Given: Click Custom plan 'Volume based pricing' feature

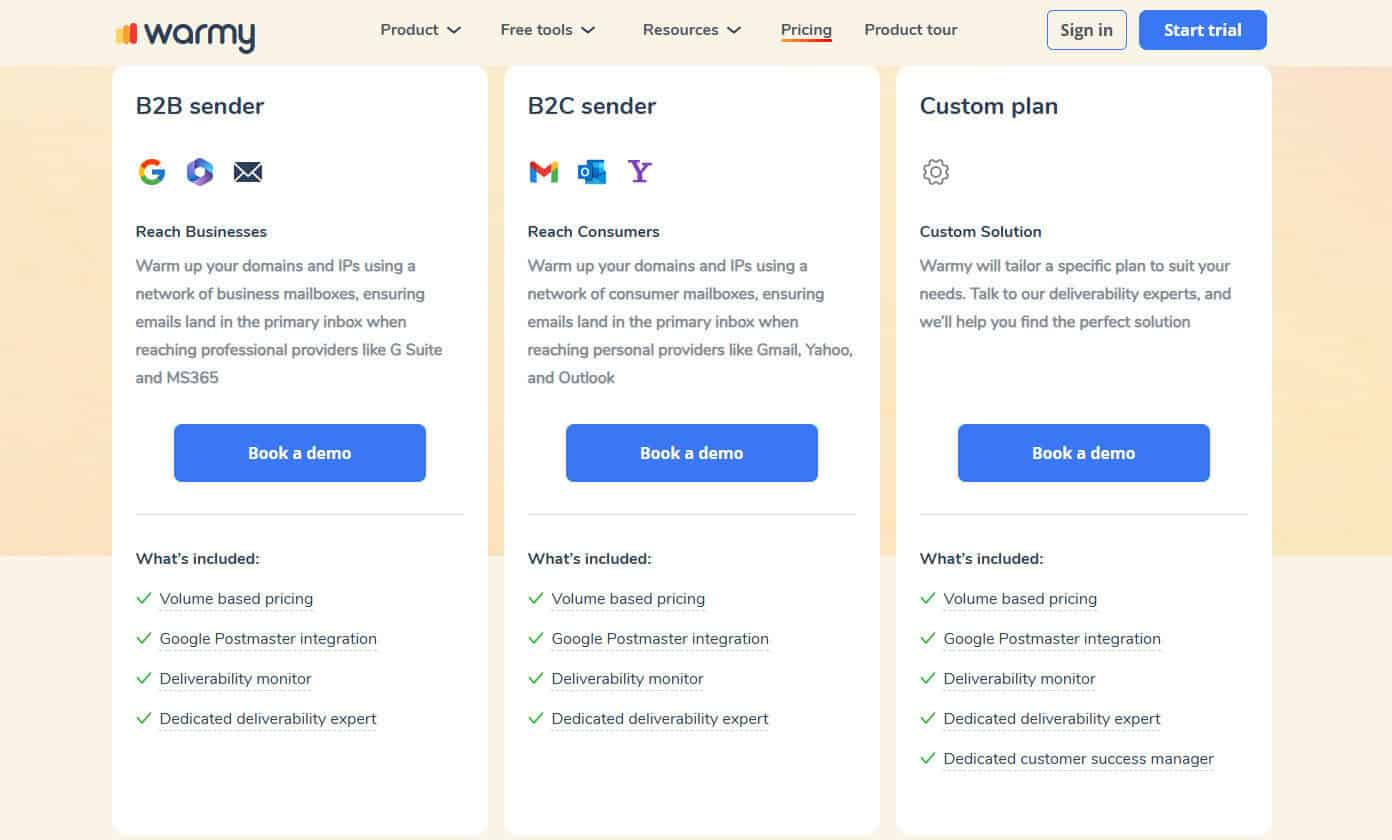Looking at the screenshot, I should point(1020,599).
